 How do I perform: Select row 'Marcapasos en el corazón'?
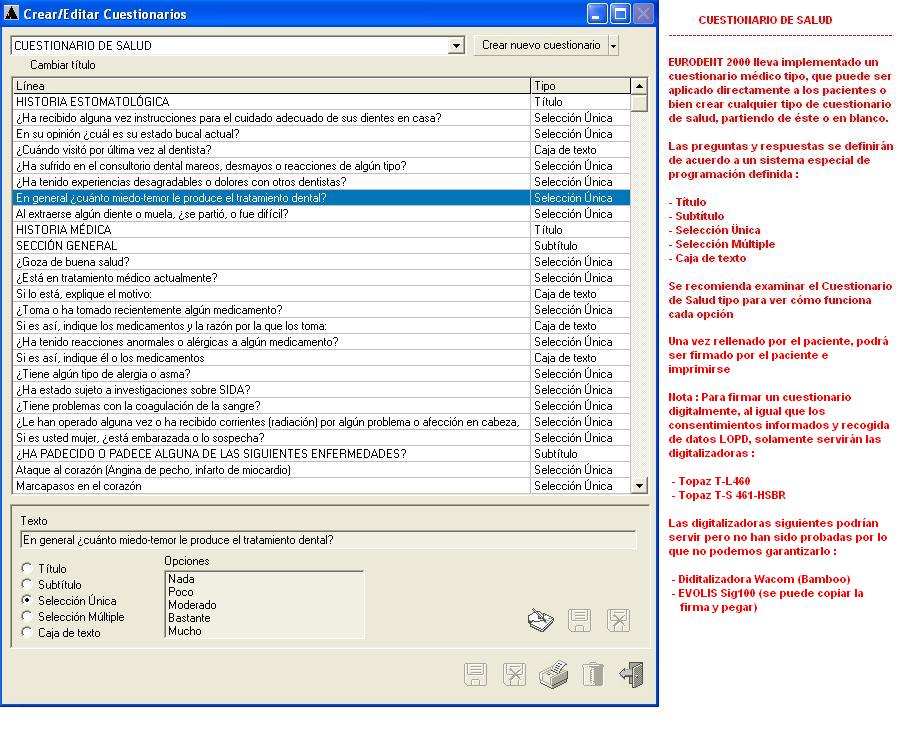pos(321,486)
